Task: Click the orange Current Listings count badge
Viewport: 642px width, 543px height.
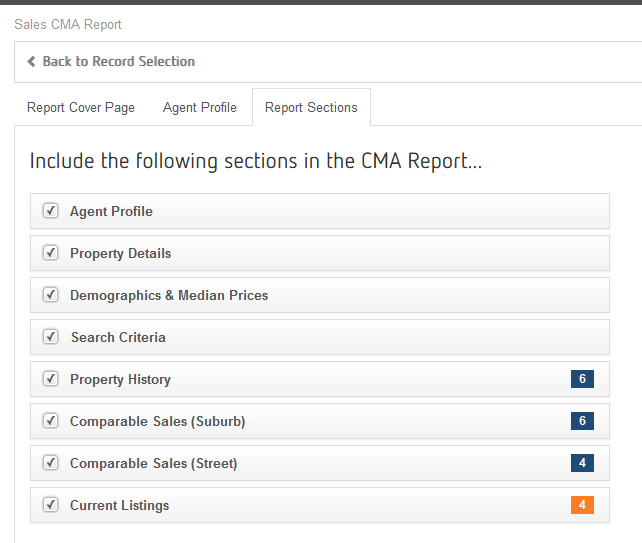Action: coord(582,505)
